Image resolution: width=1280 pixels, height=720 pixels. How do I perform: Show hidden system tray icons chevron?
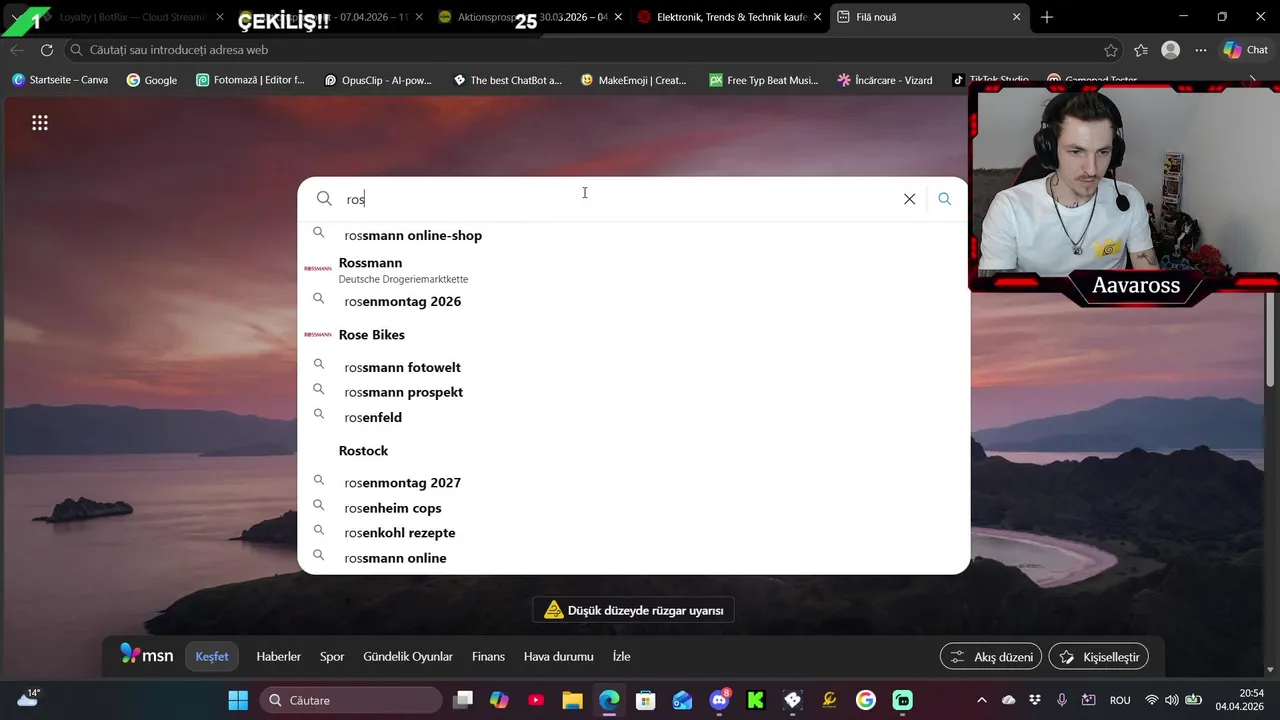[981, 700]
